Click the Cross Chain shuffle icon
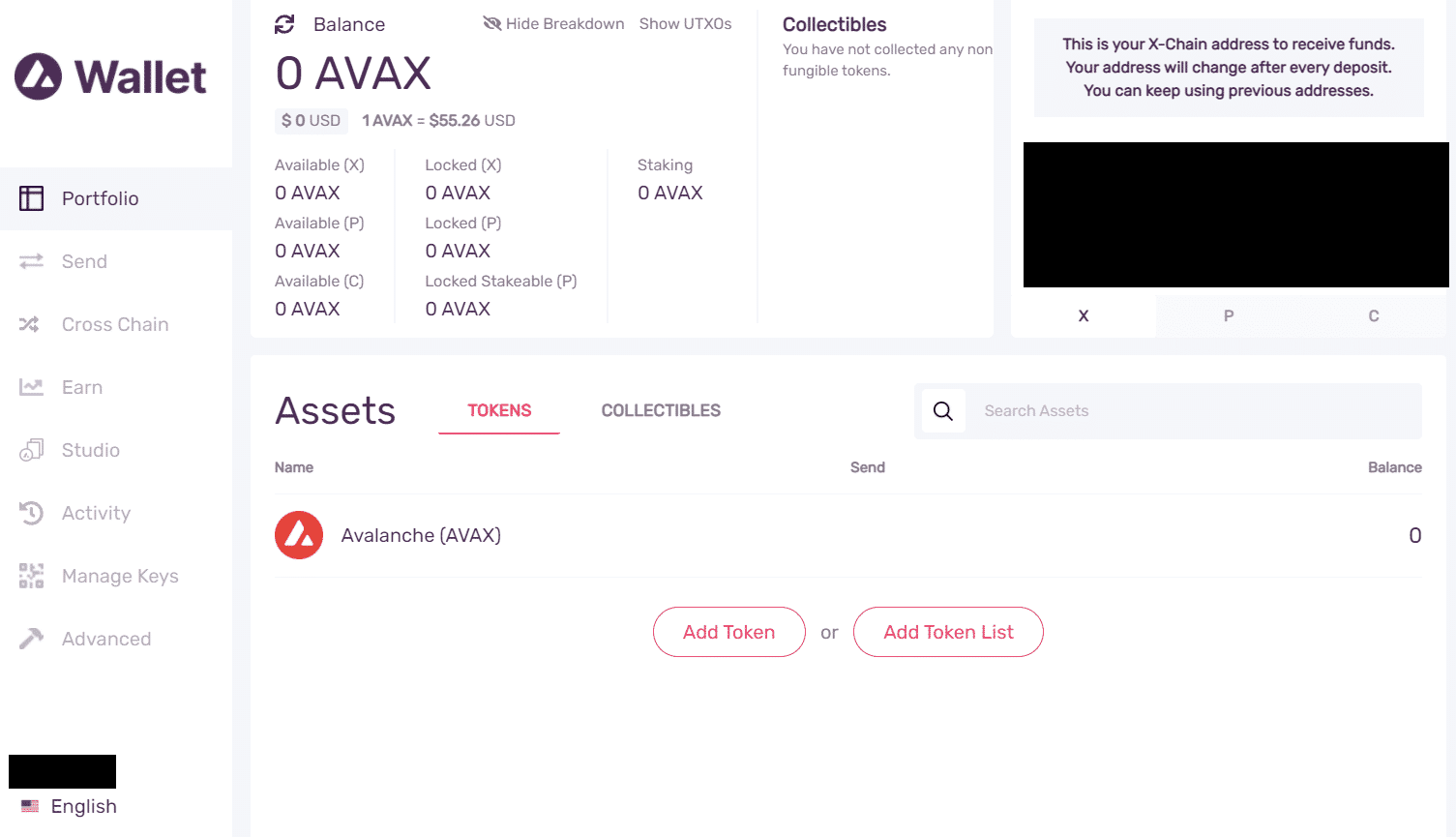This screenshot has width=1456, height=837. click(x=30, y=324)
